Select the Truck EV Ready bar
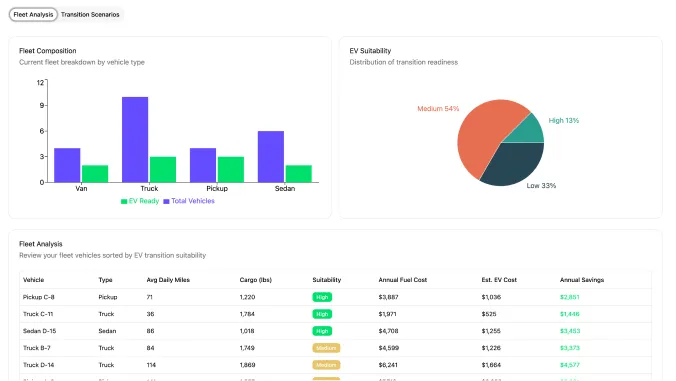Image resolution: width=676 pixels, height=381 pixels. [x=163, y=169]
